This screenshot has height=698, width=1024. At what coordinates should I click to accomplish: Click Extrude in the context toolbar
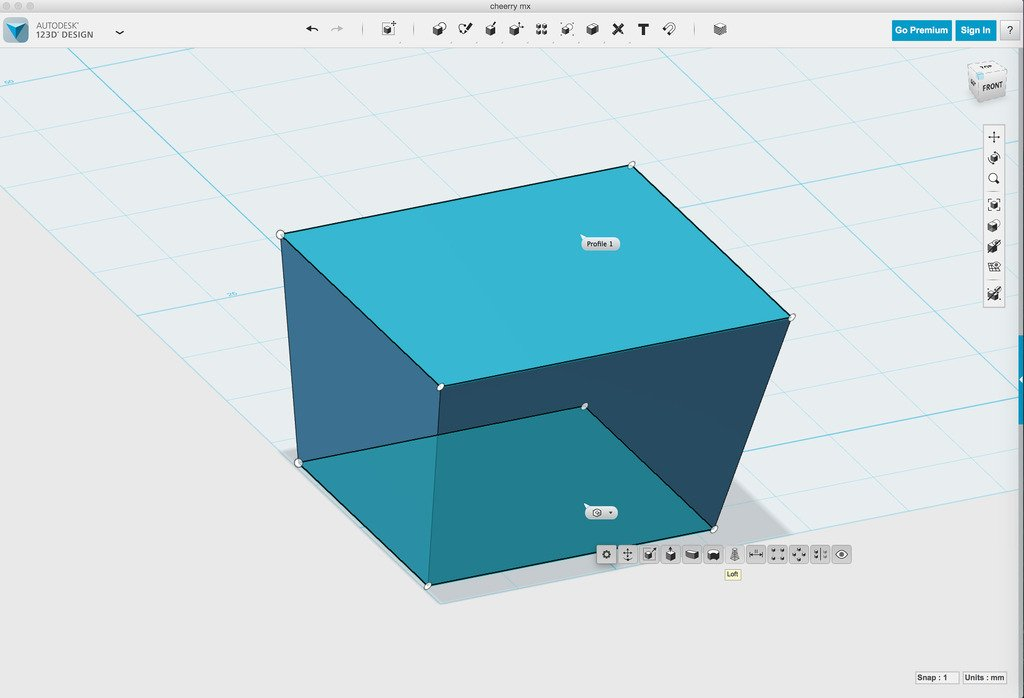click(671, 554)
